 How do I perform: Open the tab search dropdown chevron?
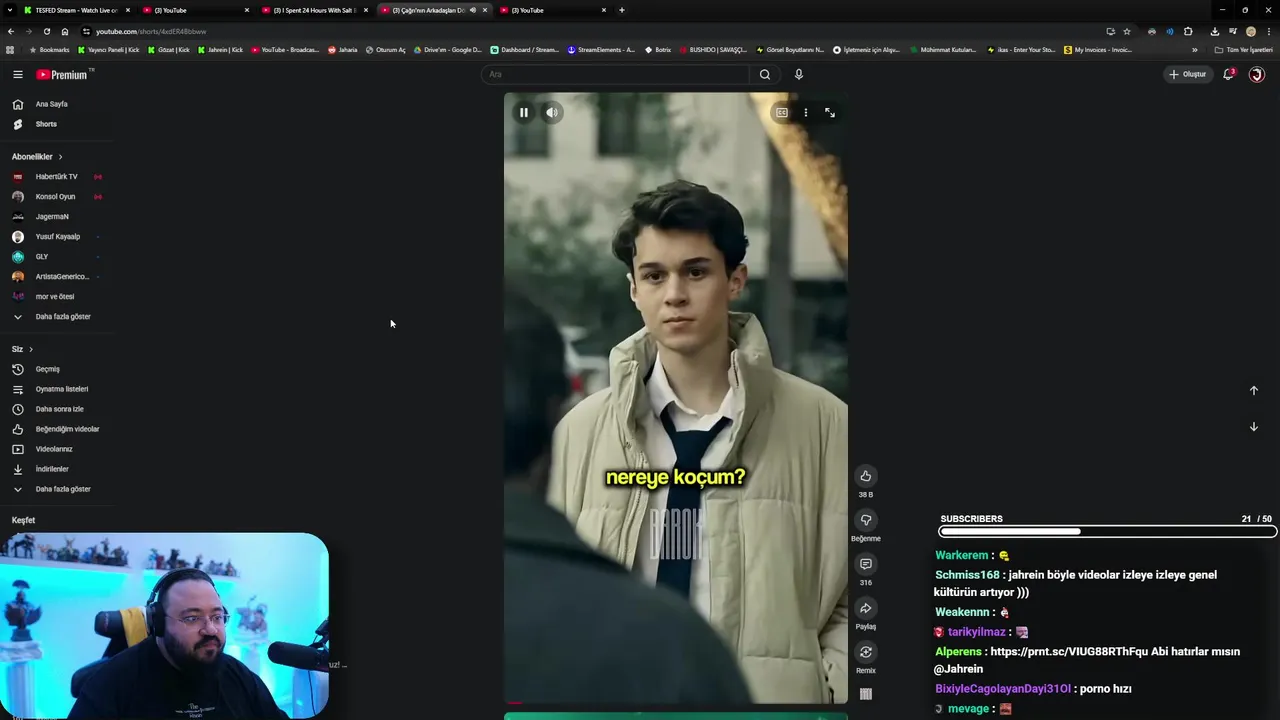click(x=9, y=10)
